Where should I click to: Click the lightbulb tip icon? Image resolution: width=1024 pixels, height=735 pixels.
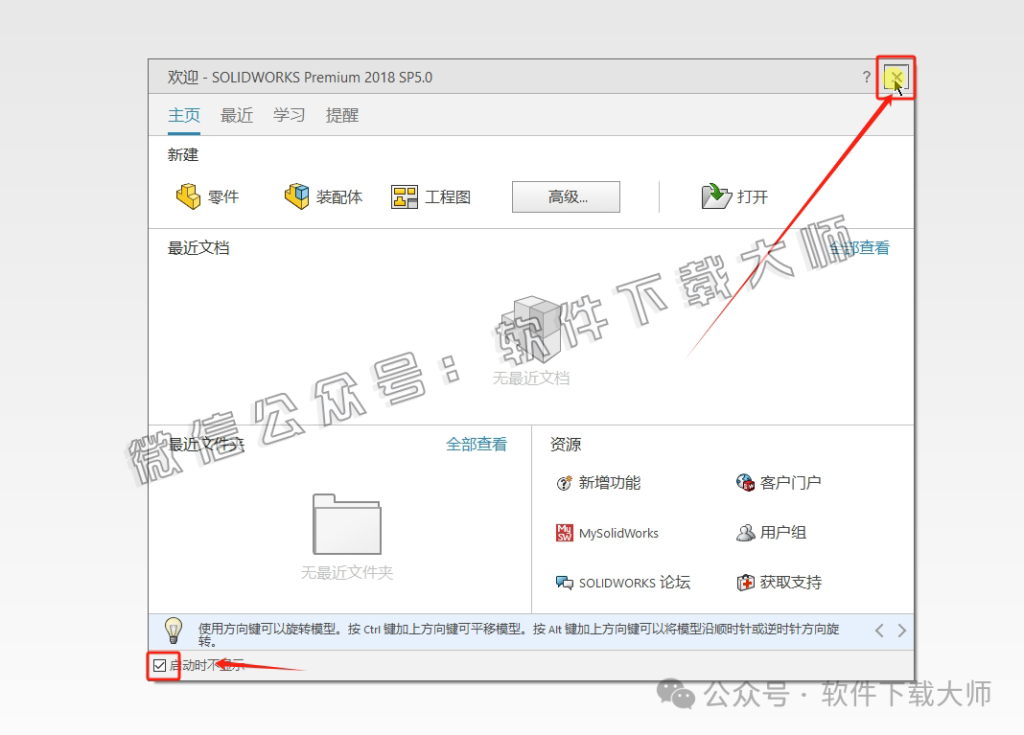[175, 630]
